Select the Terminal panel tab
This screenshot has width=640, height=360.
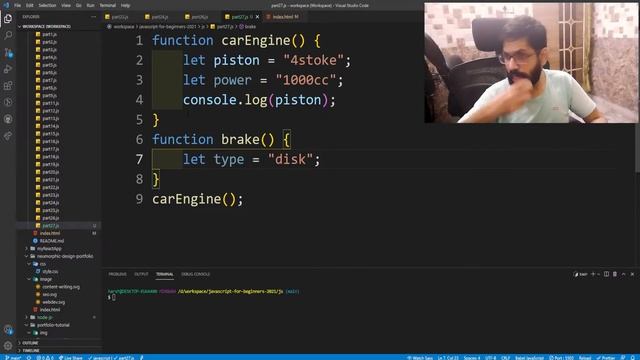click(164, 274)
